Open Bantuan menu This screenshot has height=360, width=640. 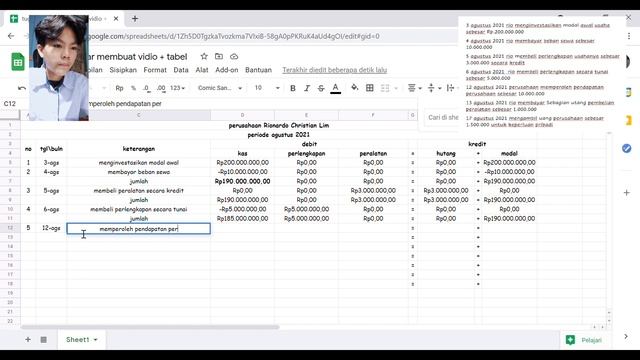tap(258, 70)
